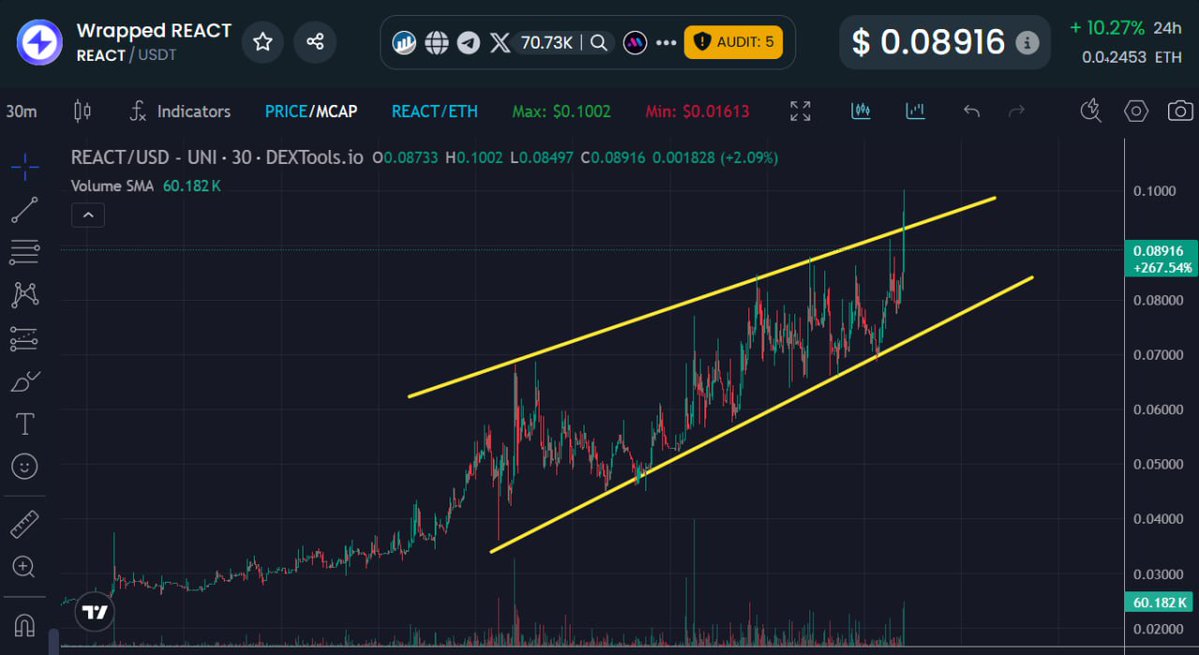
Task: Click the REACT/USD chart title
Action: (217, 158)
